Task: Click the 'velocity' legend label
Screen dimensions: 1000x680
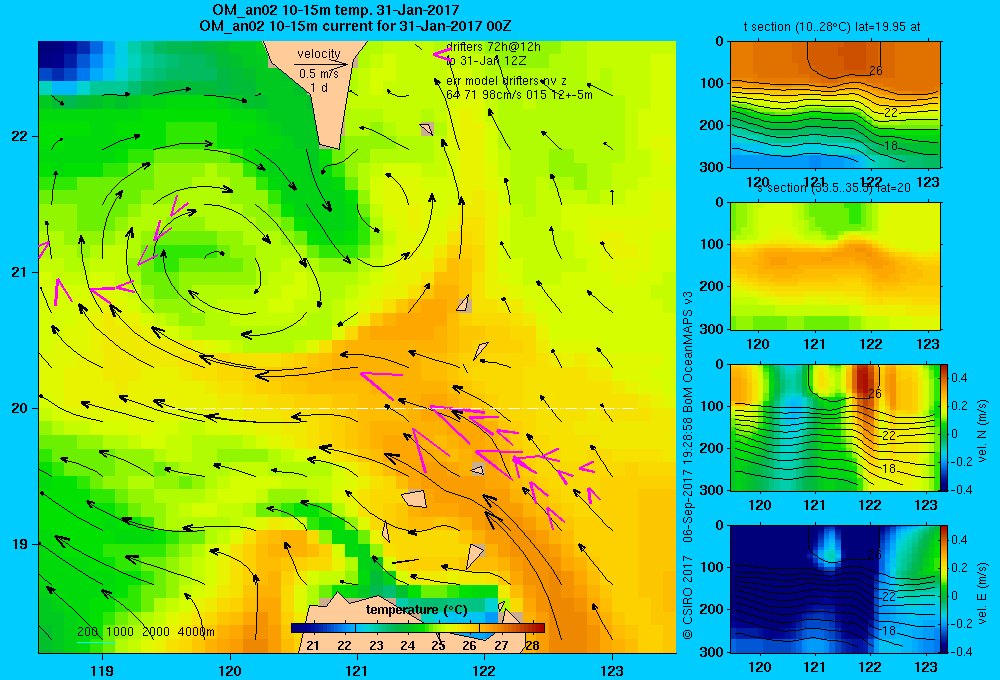Action: [x=318, y=54]
